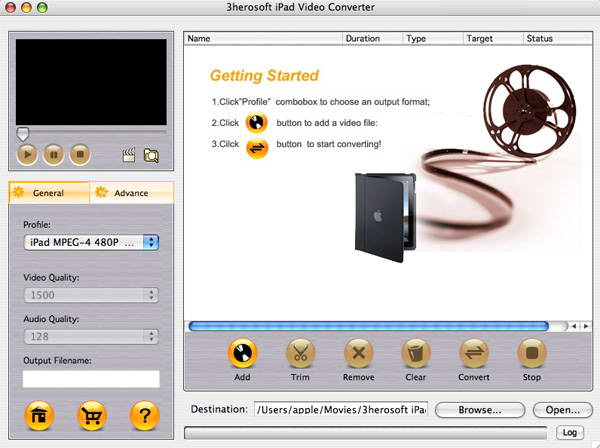Open the home page icon button

39,415
